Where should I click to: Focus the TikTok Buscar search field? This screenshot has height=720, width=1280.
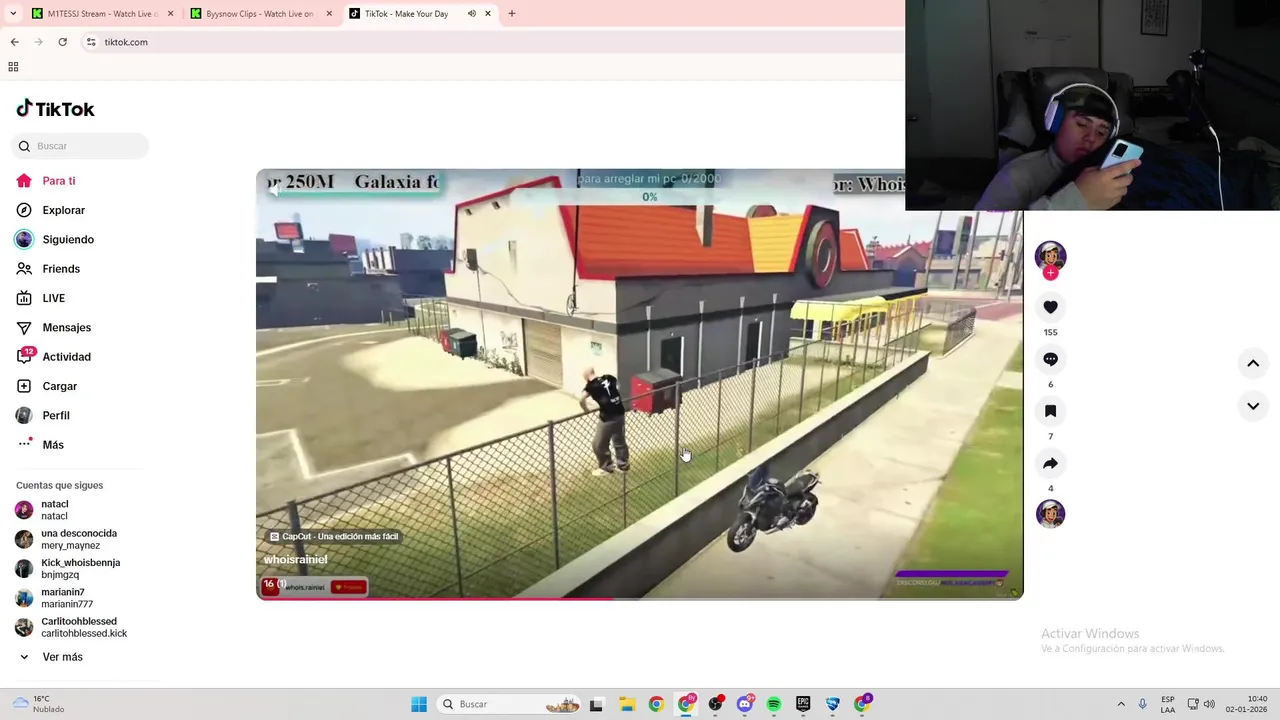tap(80, 146)
